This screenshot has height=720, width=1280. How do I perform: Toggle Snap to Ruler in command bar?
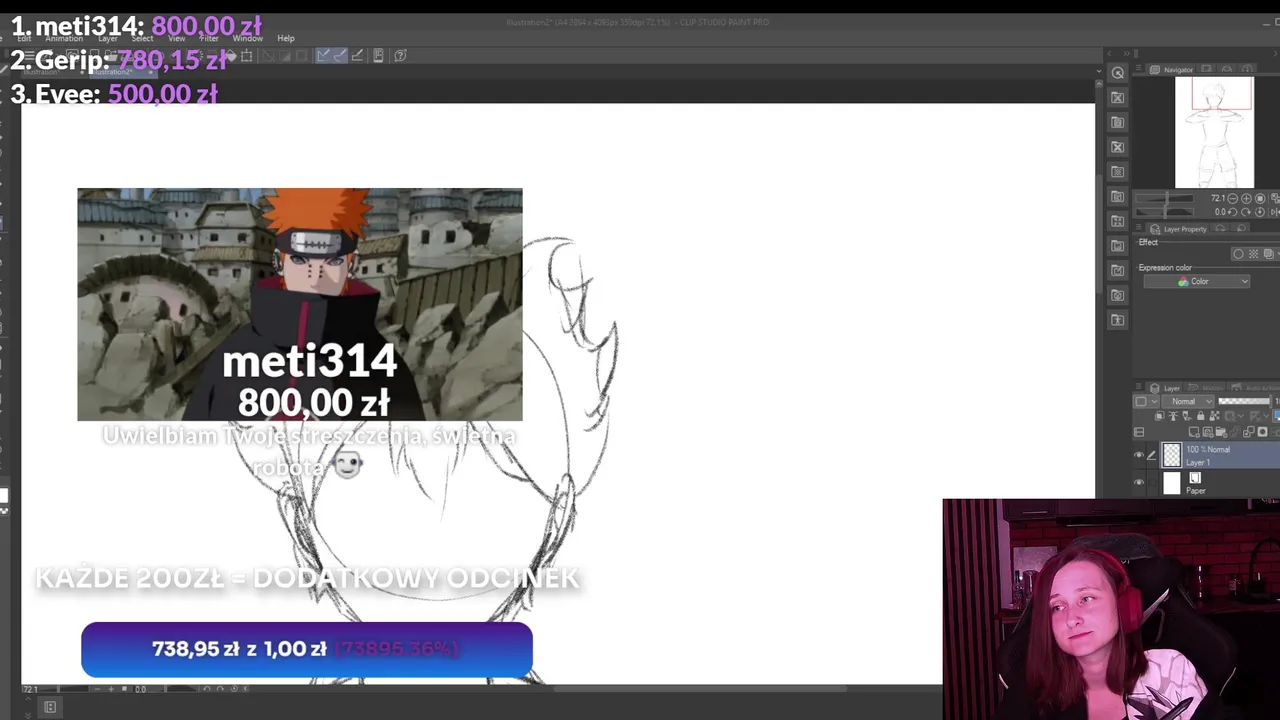pyautogui.click(x=323, y=55)
